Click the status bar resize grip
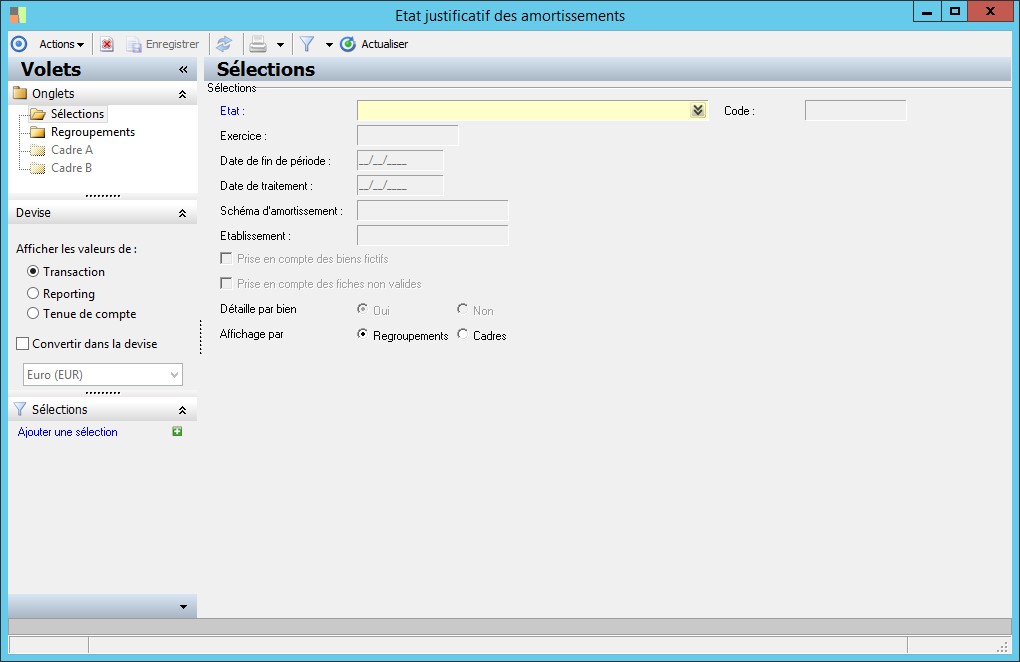Screen dimensions: 1020x662 (1002, 646)
